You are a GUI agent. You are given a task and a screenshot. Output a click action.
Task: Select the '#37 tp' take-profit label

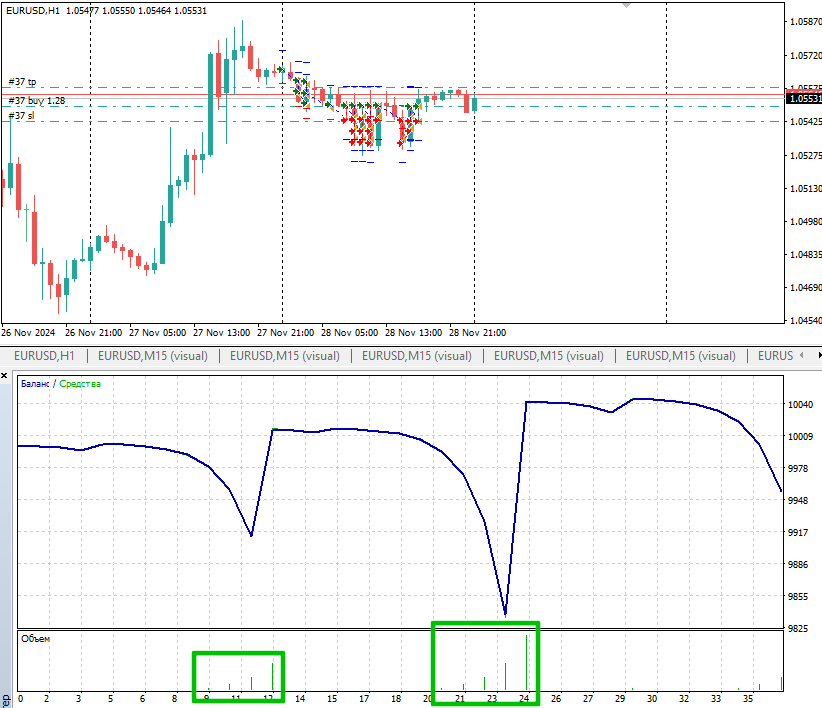click(23, 82)
